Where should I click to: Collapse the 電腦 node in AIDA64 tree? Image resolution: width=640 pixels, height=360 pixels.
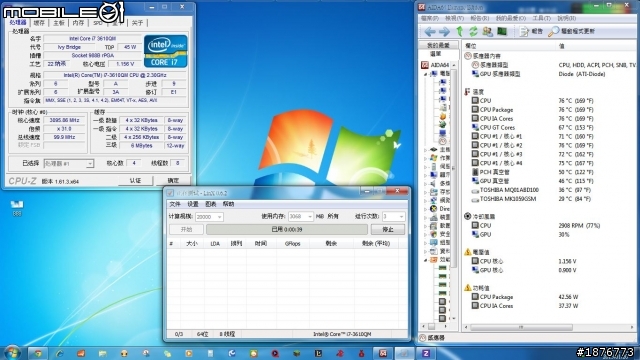(425, 74)
